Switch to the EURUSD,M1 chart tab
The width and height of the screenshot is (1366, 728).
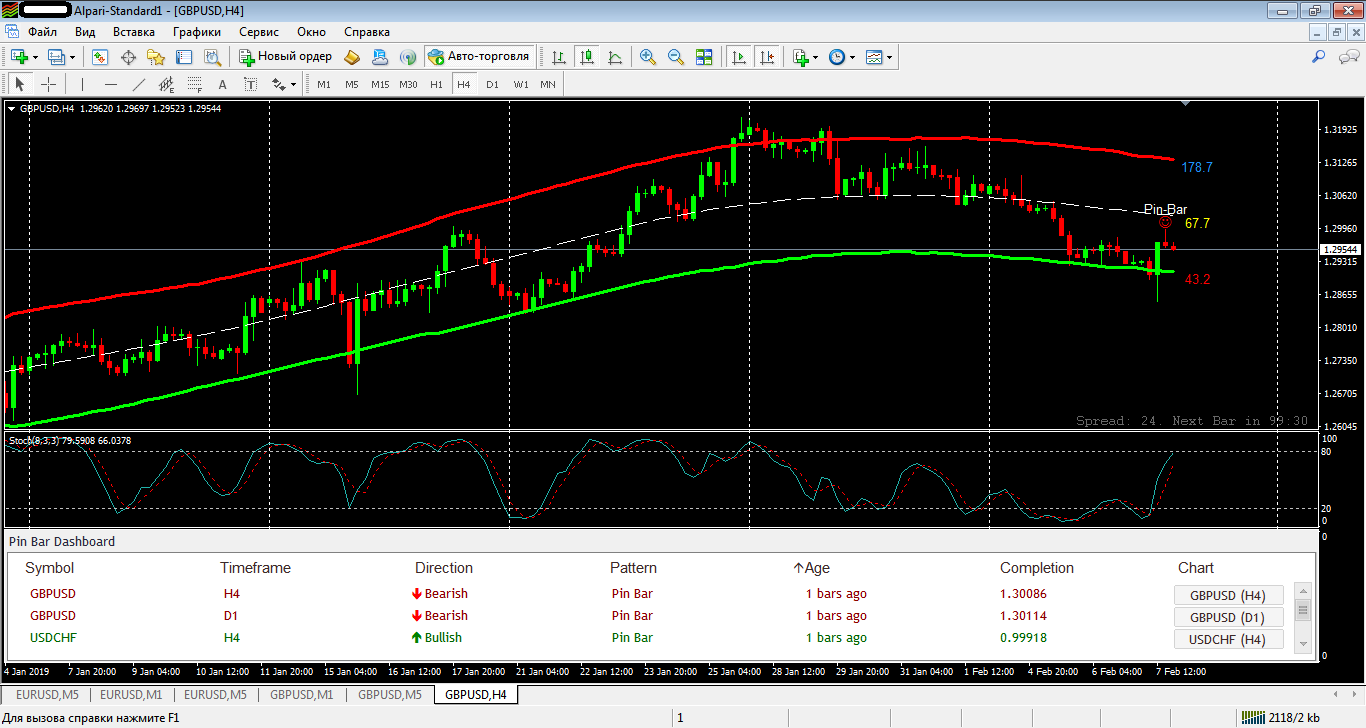pos(131,694)
